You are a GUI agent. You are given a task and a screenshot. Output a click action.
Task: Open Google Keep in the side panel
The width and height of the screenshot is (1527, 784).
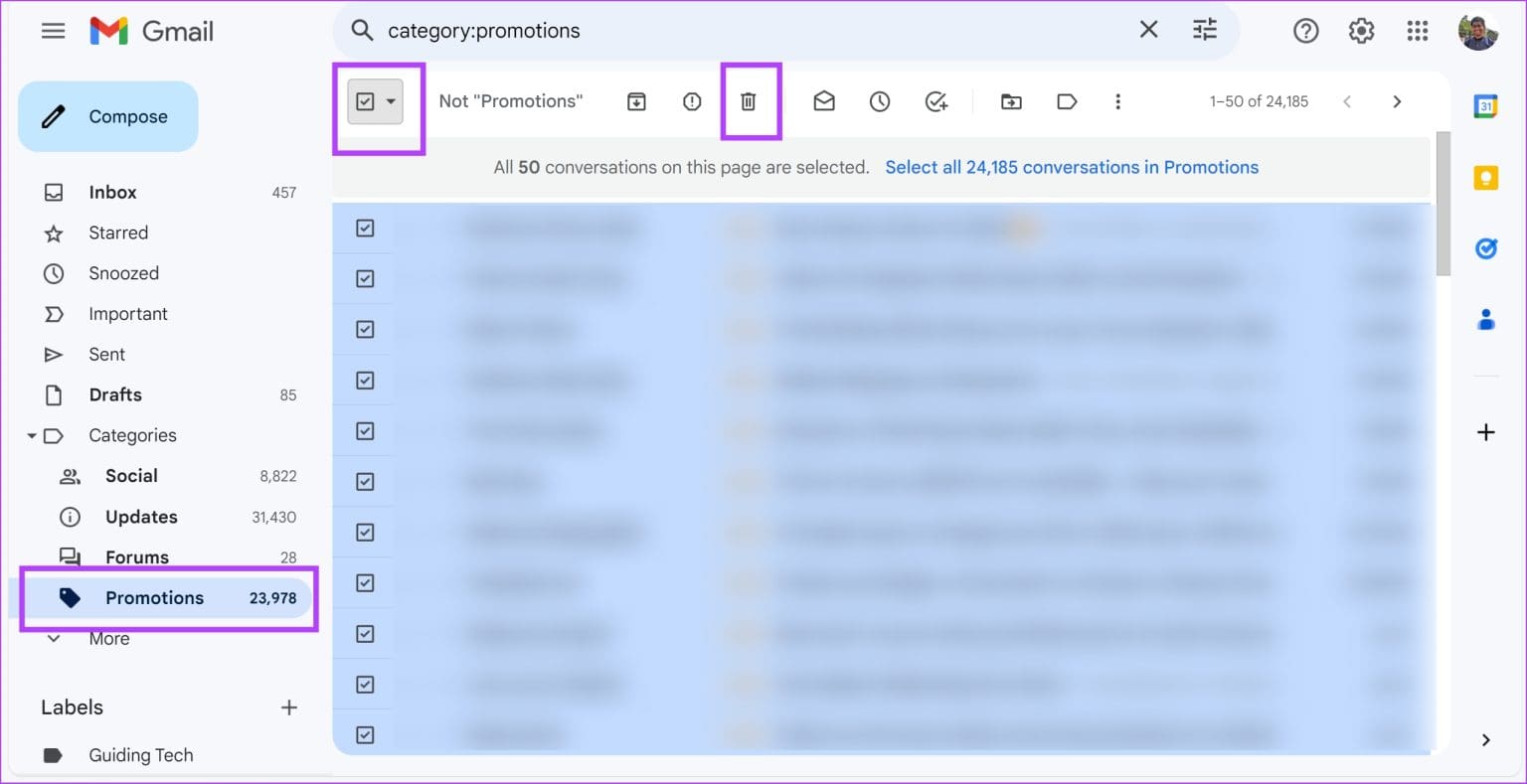1485,179
